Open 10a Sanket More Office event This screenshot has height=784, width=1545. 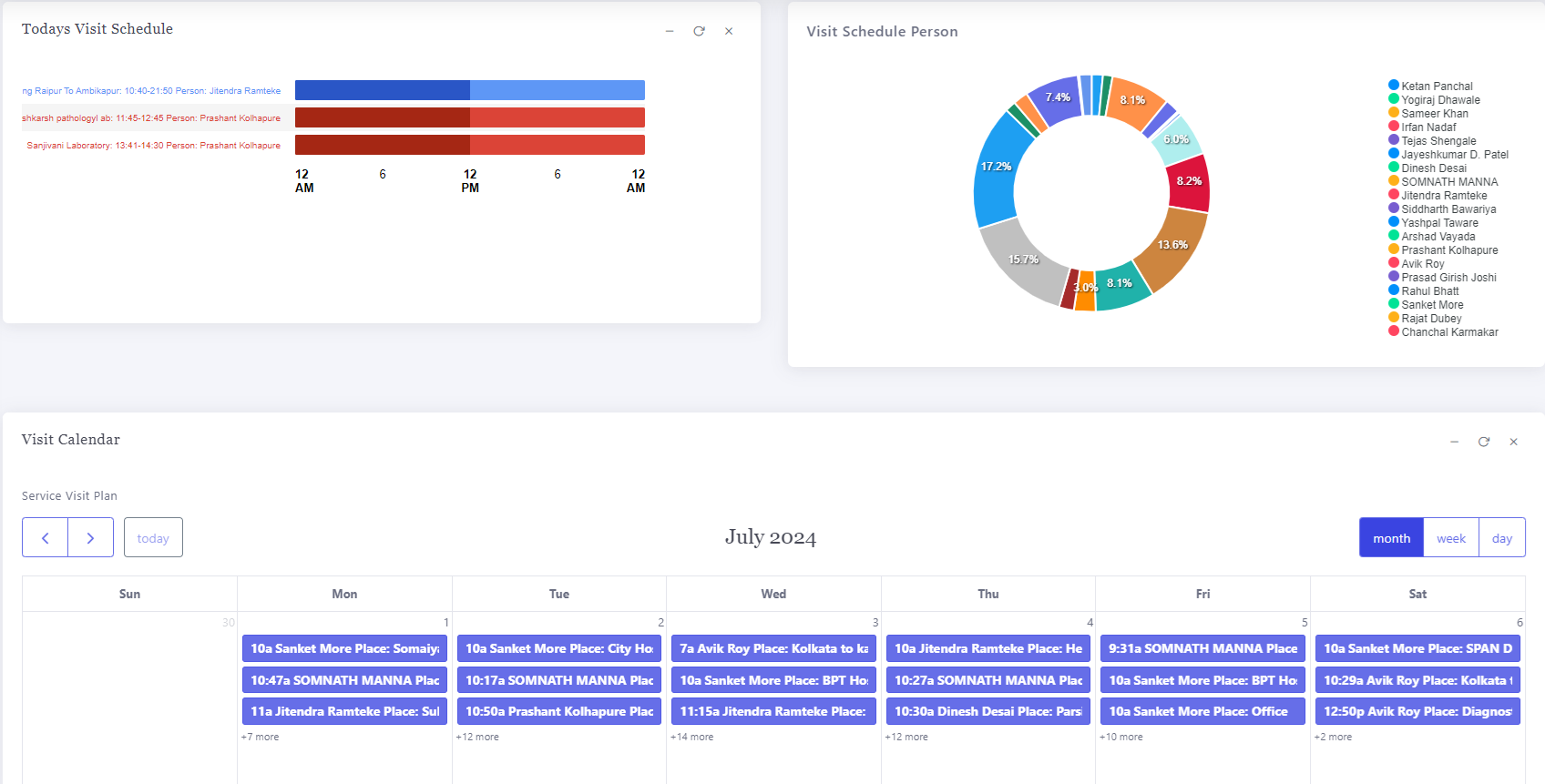tap(1202, 711)
